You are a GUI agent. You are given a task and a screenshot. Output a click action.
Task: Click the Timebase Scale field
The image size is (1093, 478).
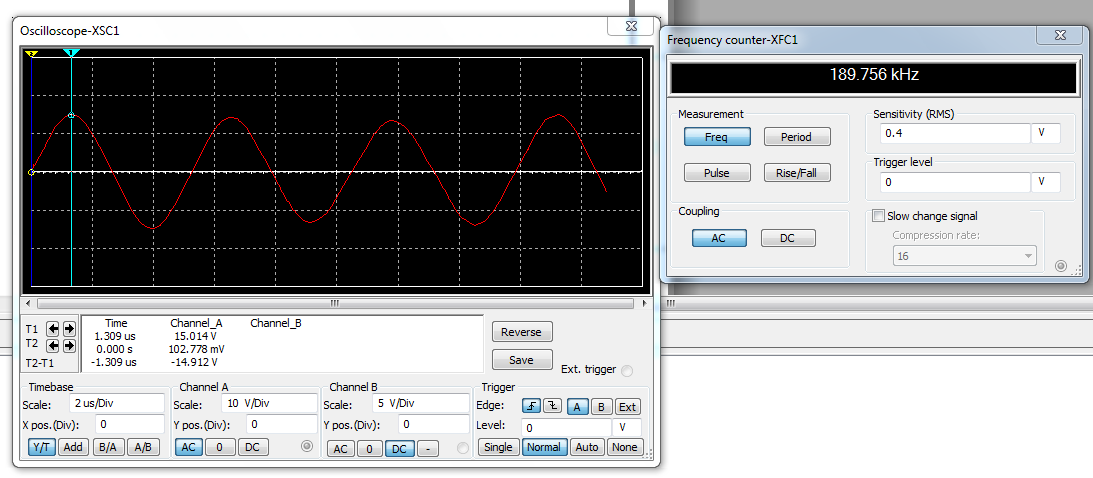pos(116,403)
